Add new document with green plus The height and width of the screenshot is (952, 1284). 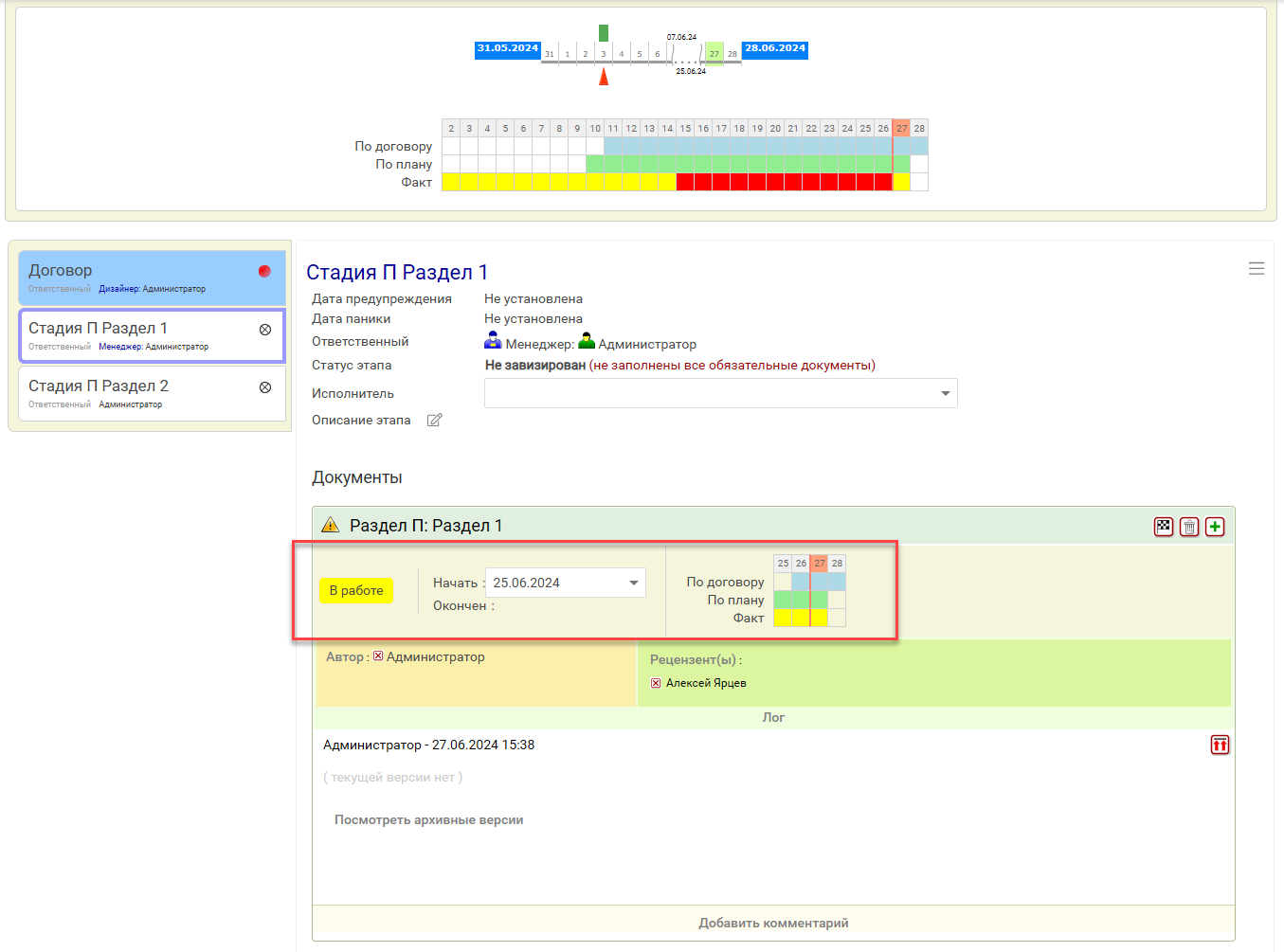1215,527
